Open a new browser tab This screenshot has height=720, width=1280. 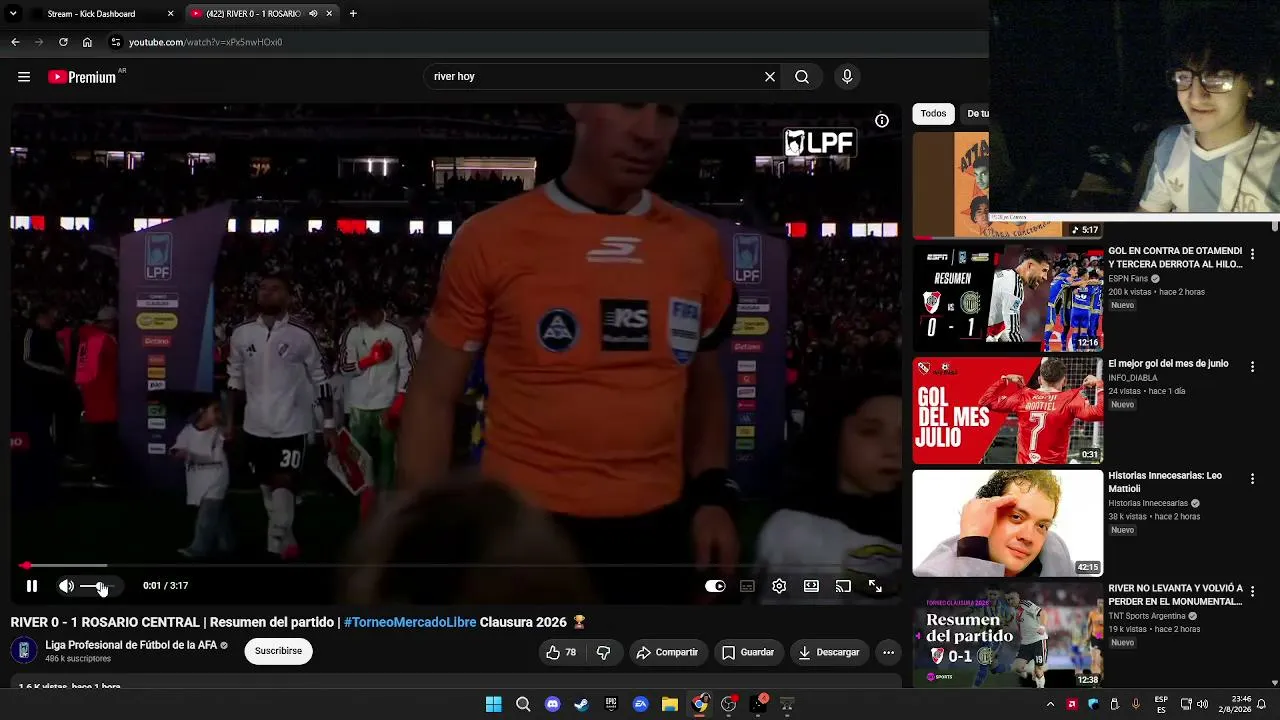(353, 14)
